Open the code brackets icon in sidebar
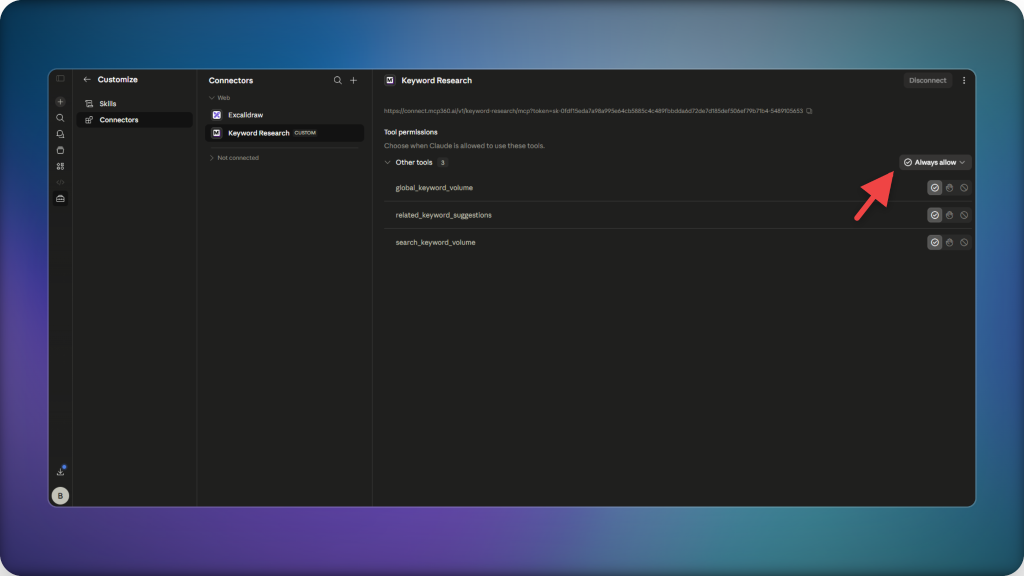Viewport: 1024px width, 576px height. coord(60,182)
